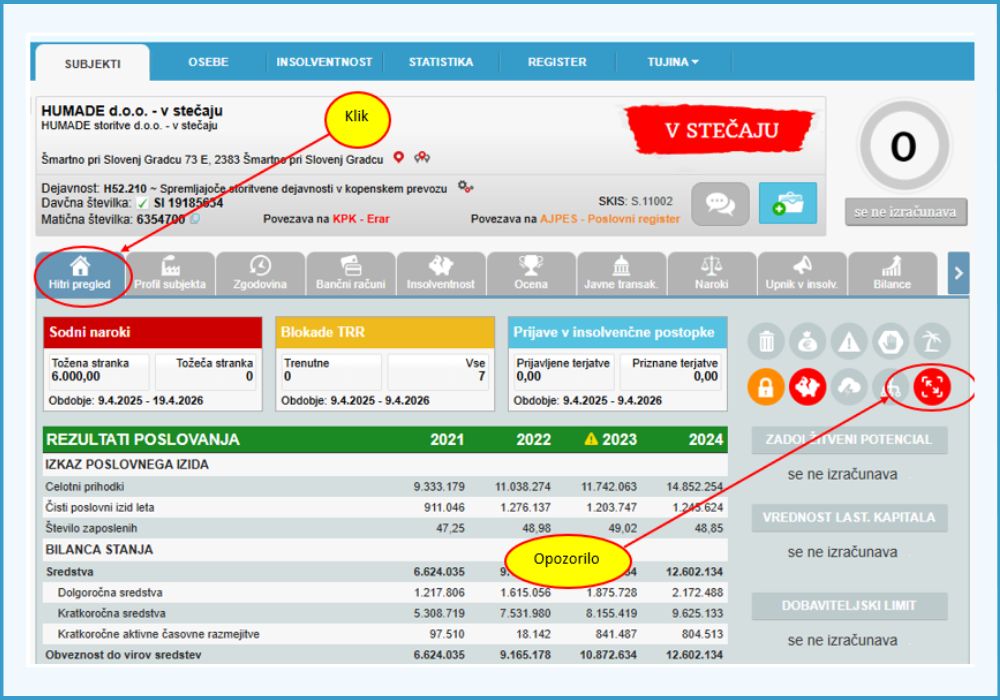1000x700 pixels.
Task: Click the grey palm tree indicator icon
Action: [x=932, y=343]
